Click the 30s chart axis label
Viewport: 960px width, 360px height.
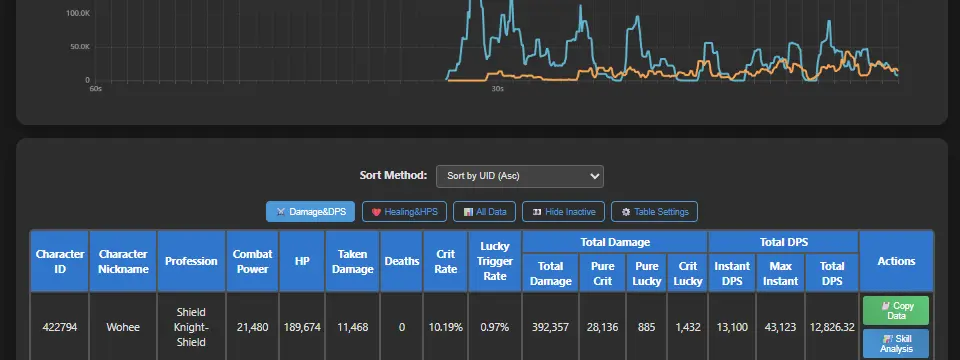click(497, 89)
